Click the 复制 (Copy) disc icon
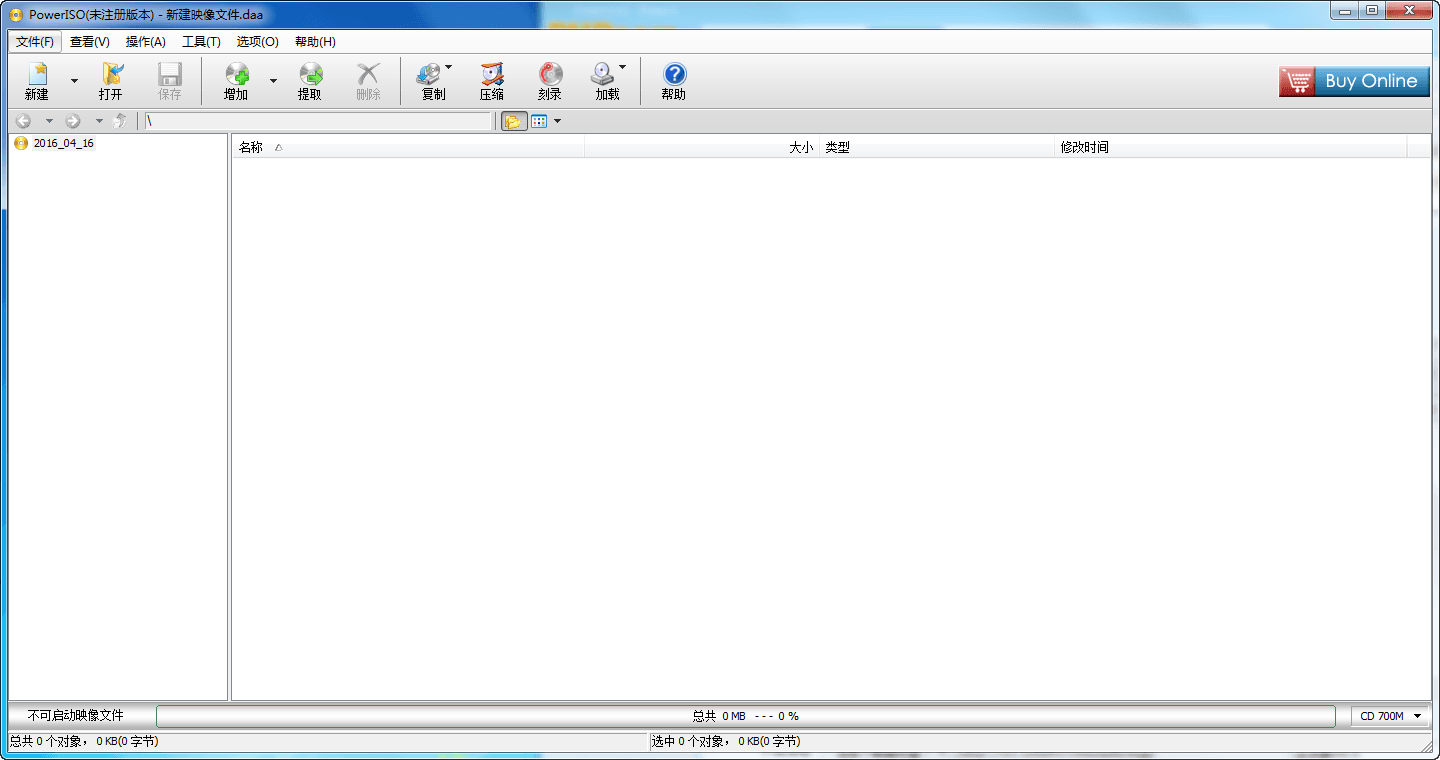Screen dimensions: 1440x760 coord(429,74)
